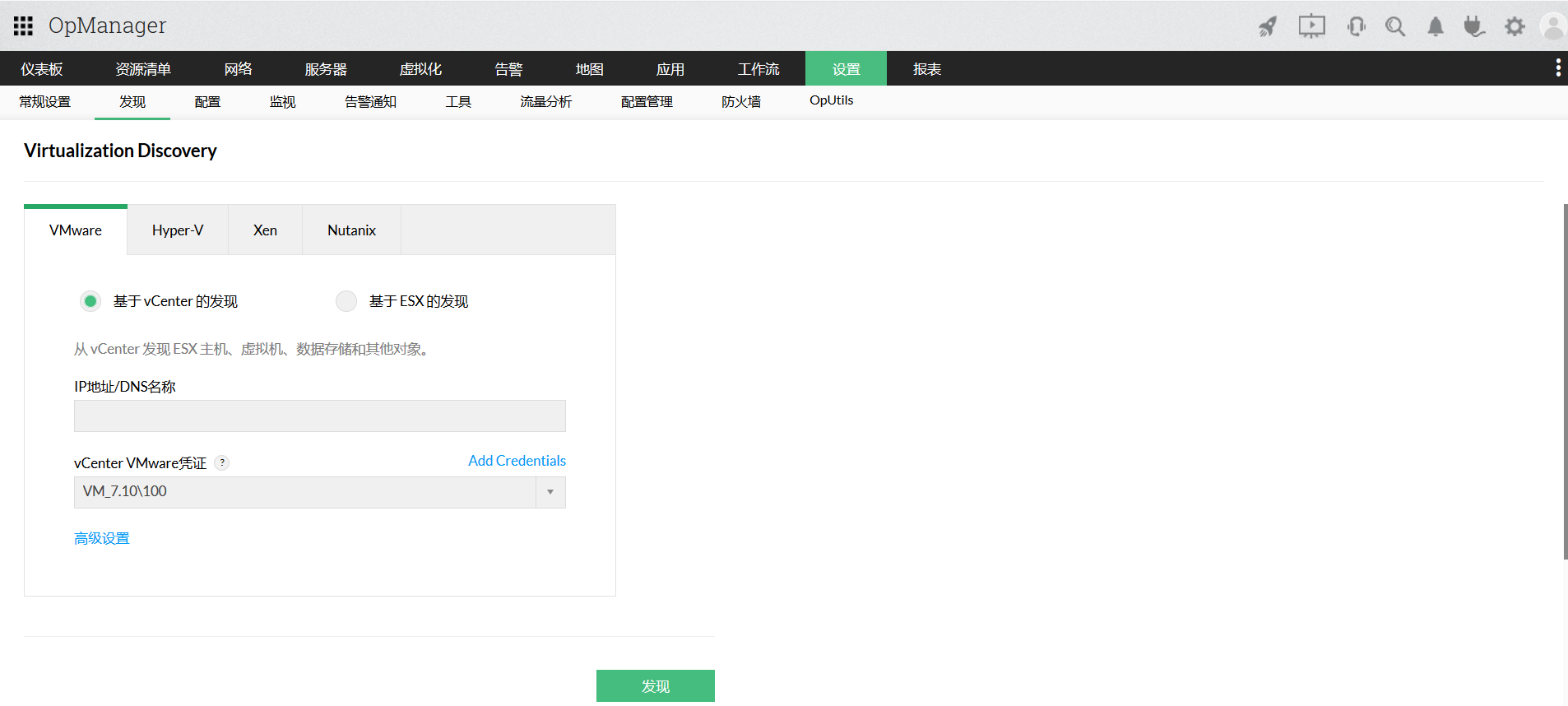Open the 工作流 menu

click(x=758, y=69)
